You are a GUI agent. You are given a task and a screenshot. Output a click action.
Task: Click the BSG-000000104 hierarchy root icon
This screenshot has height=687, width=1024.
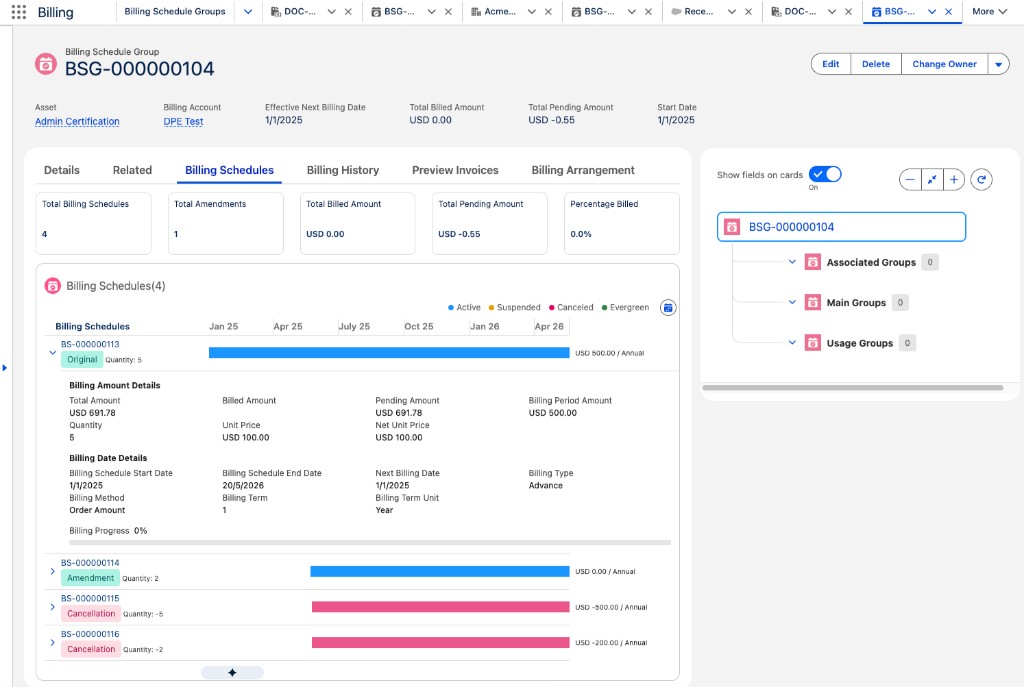pos(732,227)
